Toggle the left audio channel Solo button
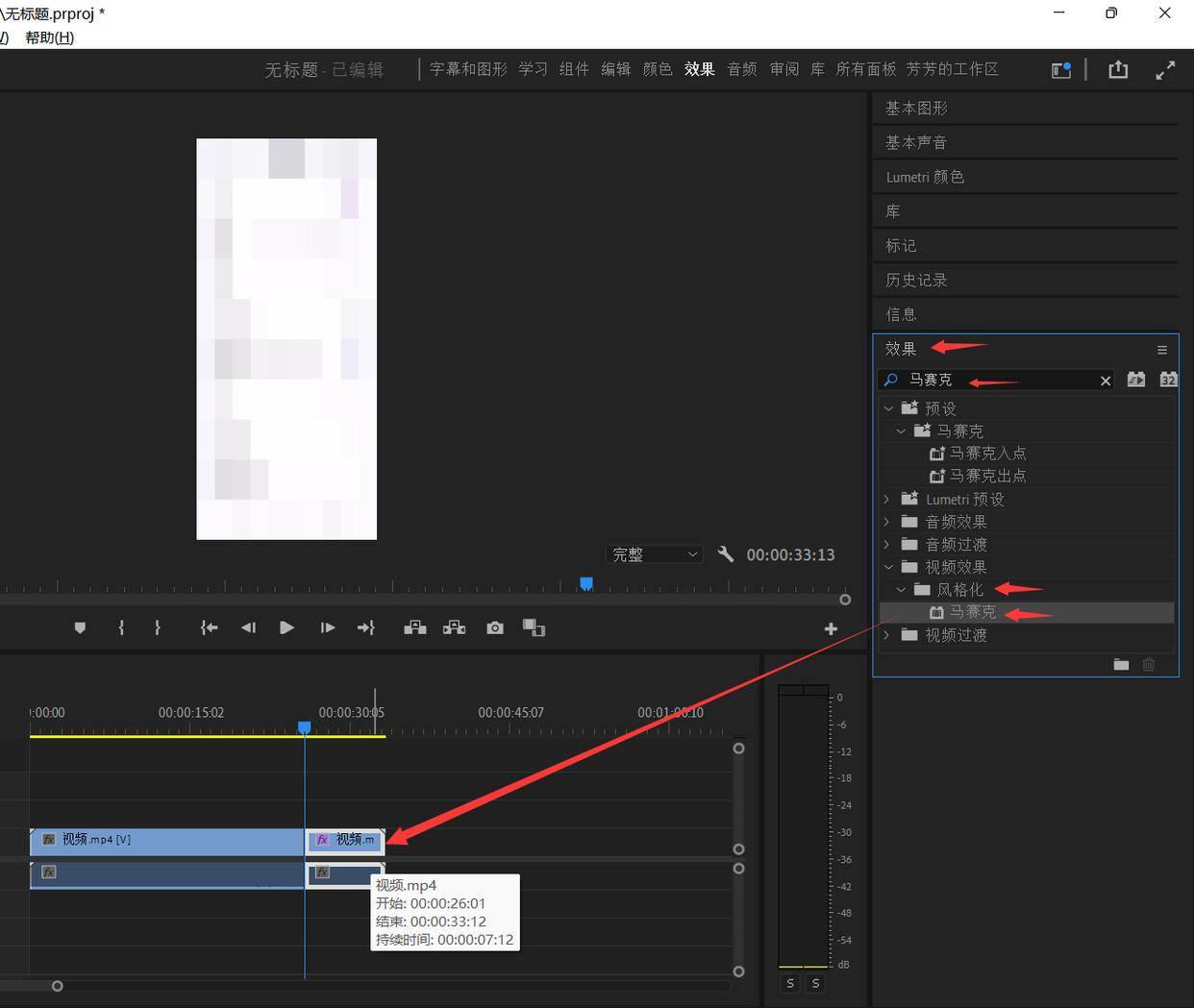The image size is (1194, 1008). pyautogui.click(x=790, y=983)
